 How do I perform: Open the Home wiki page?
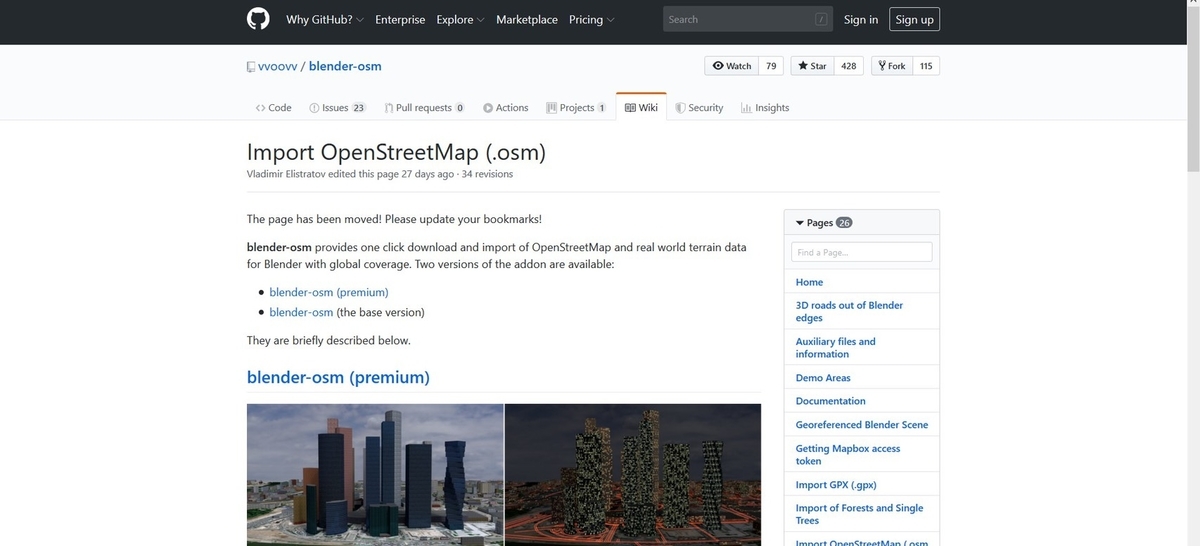click(809, 282)
